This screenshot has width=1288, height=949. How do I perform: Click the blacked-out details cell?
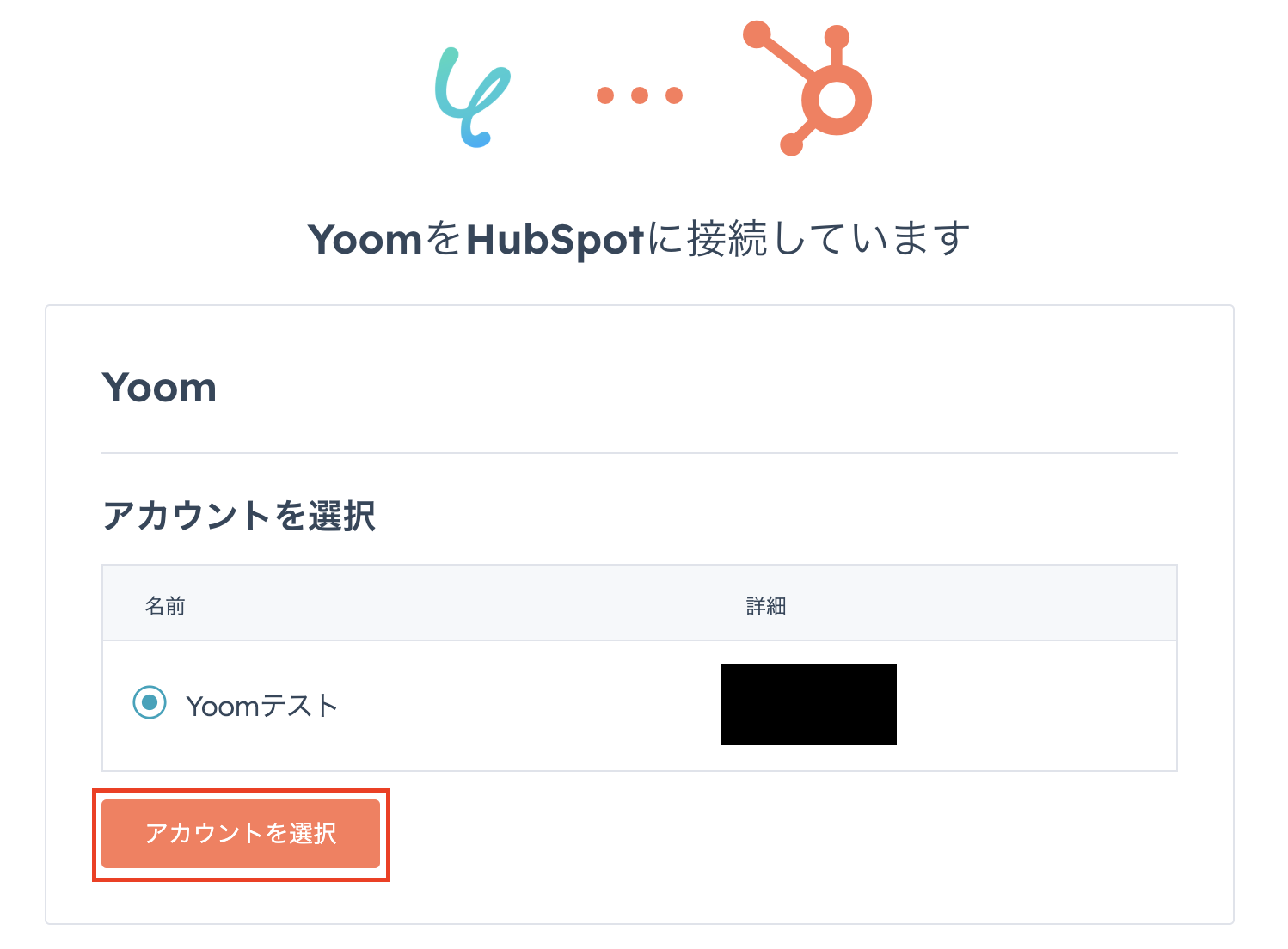point(808,705)
